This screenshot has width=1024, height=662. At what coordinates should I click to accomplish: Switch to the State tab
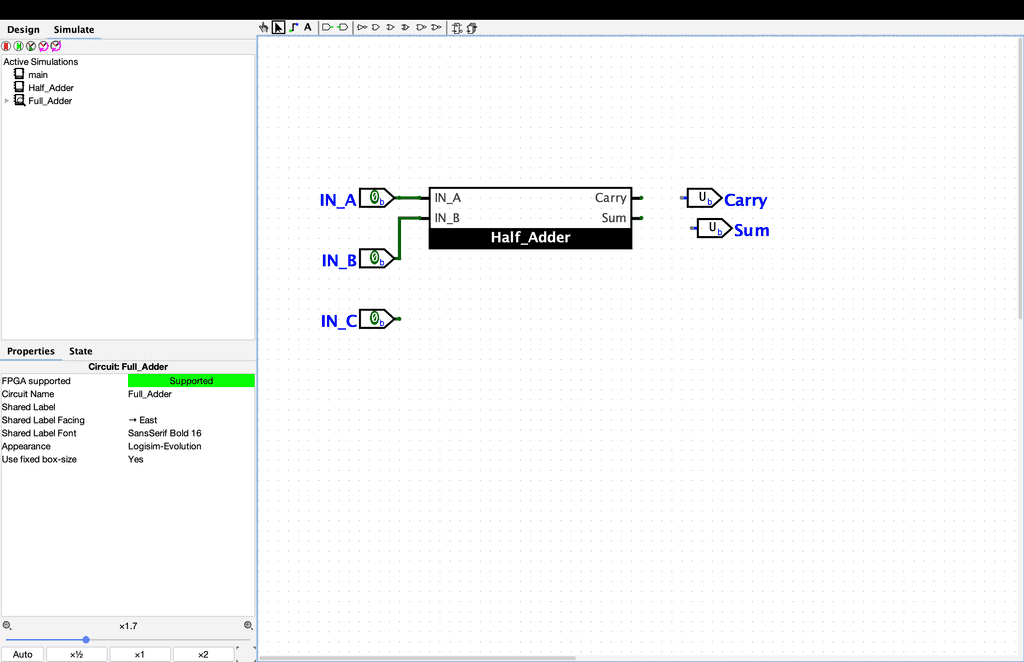click(x=80, y=351)
